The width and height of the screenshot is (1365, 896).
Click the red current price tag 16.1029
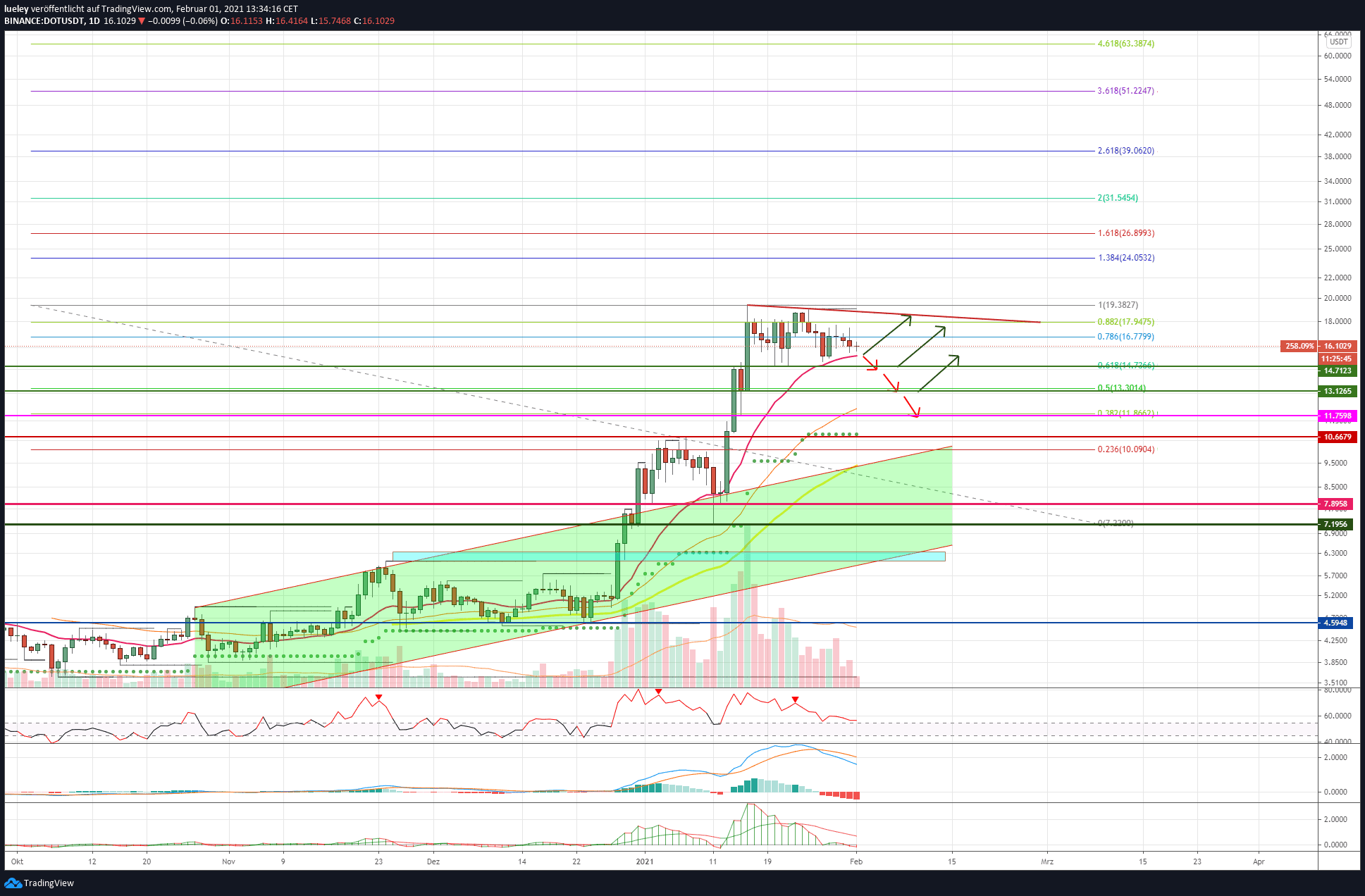(1337, 346)
